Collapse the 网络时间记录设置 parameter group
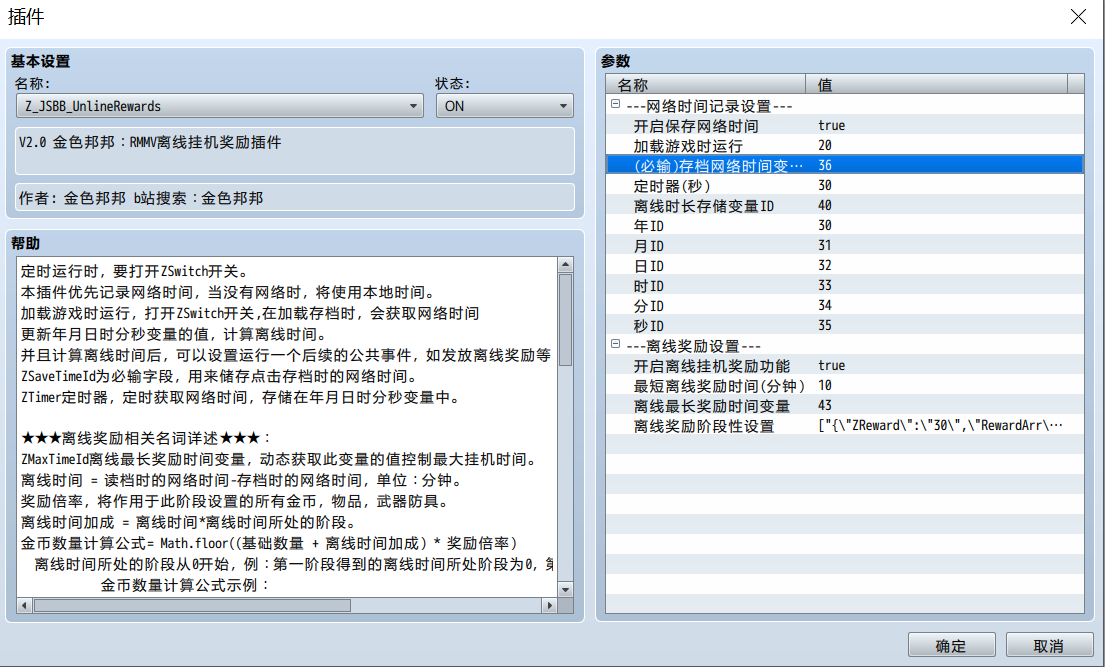The image size is (1105, 667). [615, 104]
